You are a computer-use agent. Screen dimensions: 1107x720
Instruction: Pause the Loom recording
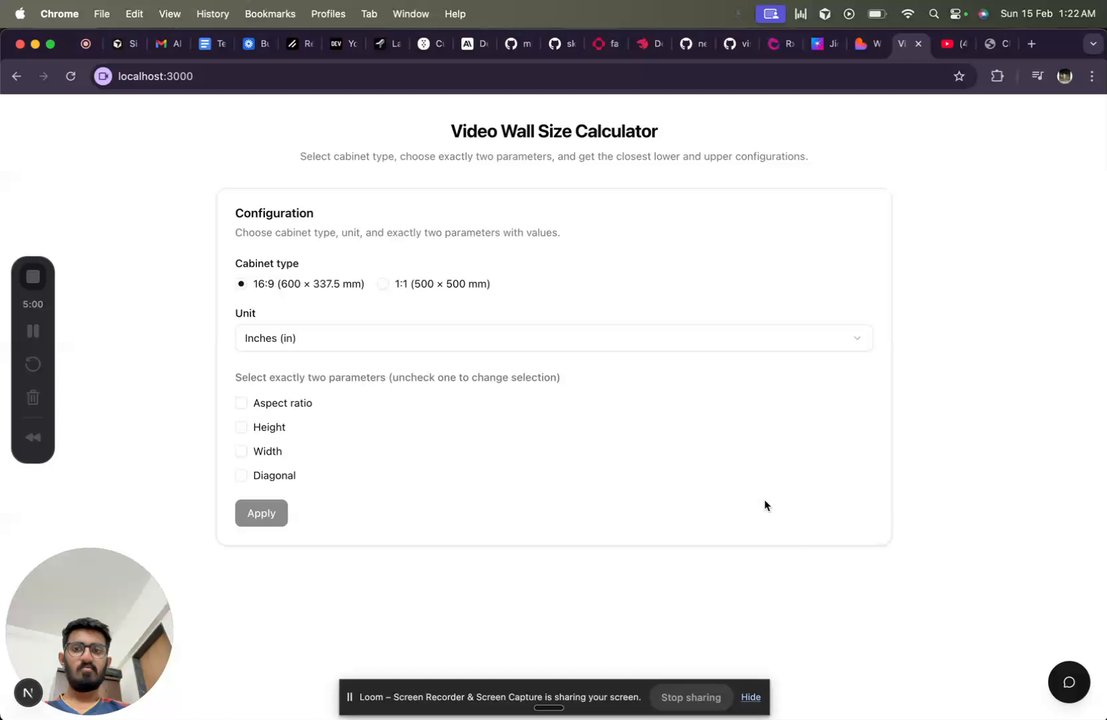coord(33,331)
